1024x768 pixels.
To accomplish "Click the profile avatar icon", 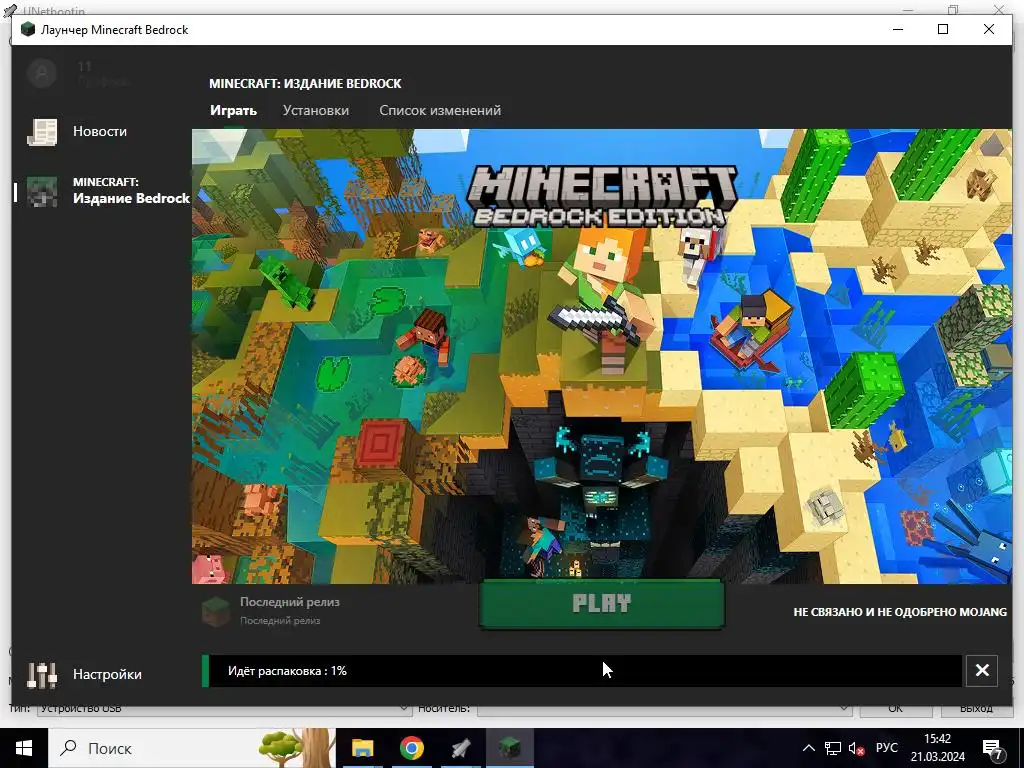I will (42, 73).
